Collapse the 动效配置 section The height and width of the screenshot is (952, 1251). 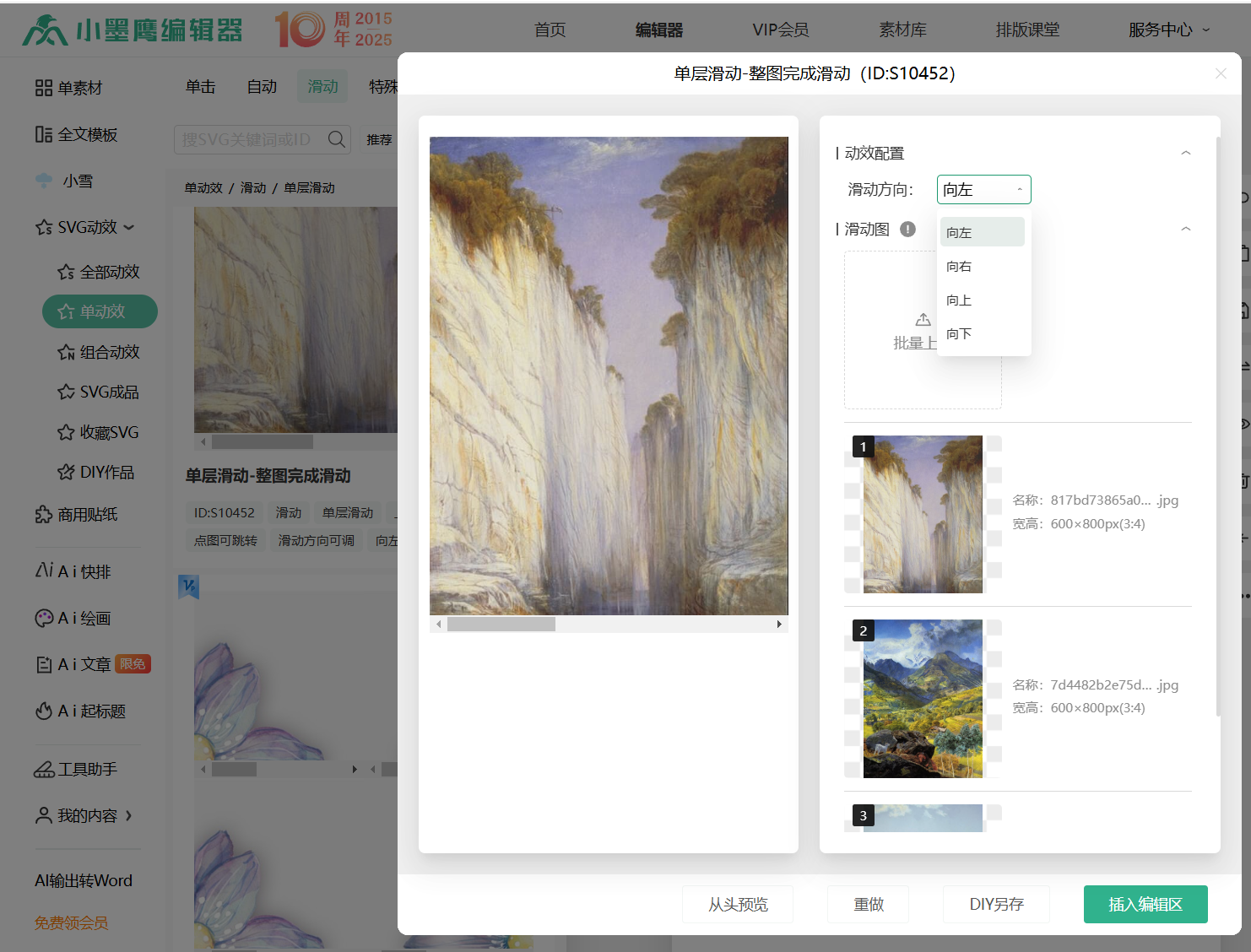(1185, 153)
